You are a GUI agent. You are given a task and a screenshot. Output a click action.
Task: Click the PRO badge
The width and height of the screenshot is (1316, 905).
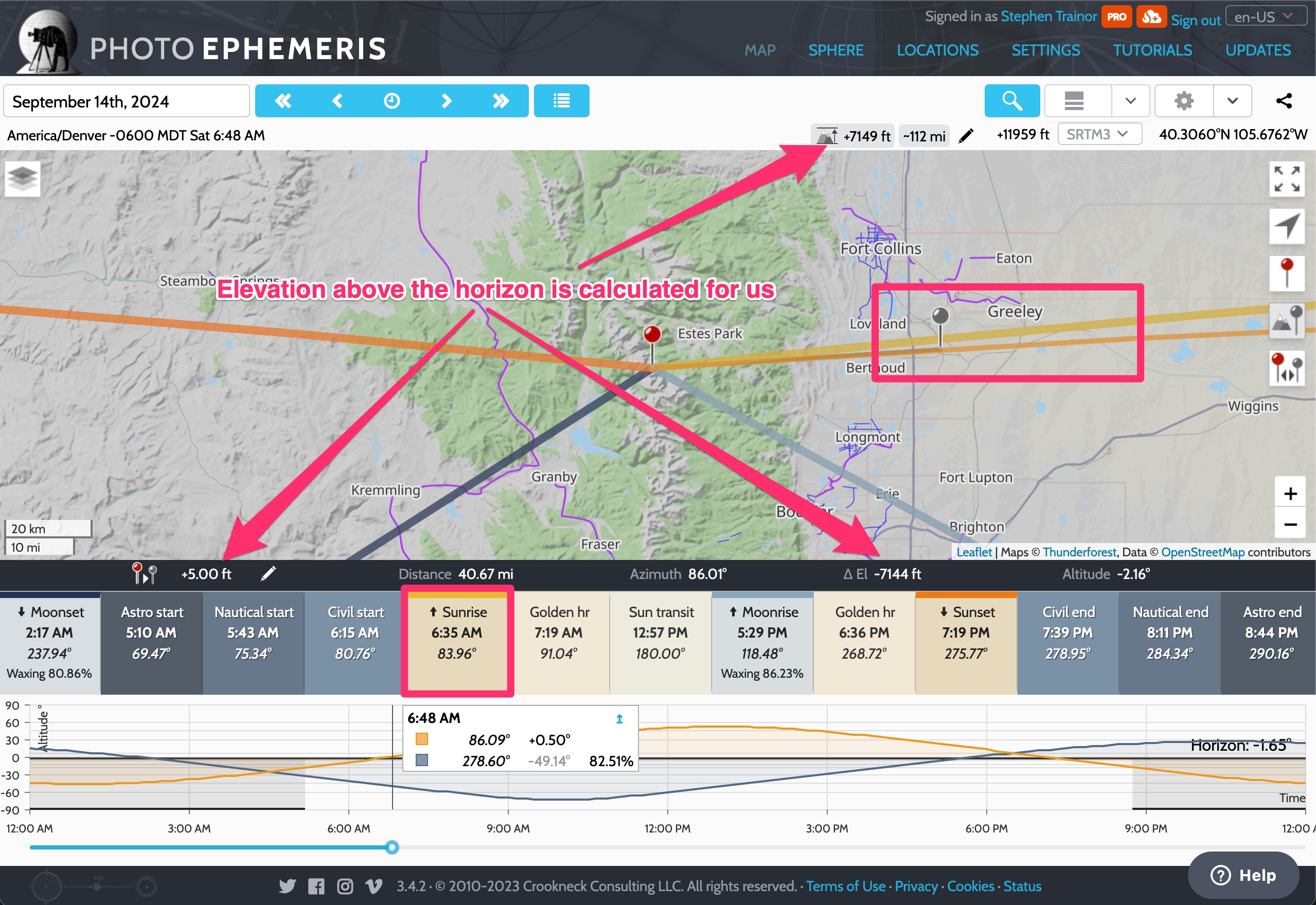(x=1116, y=17)
